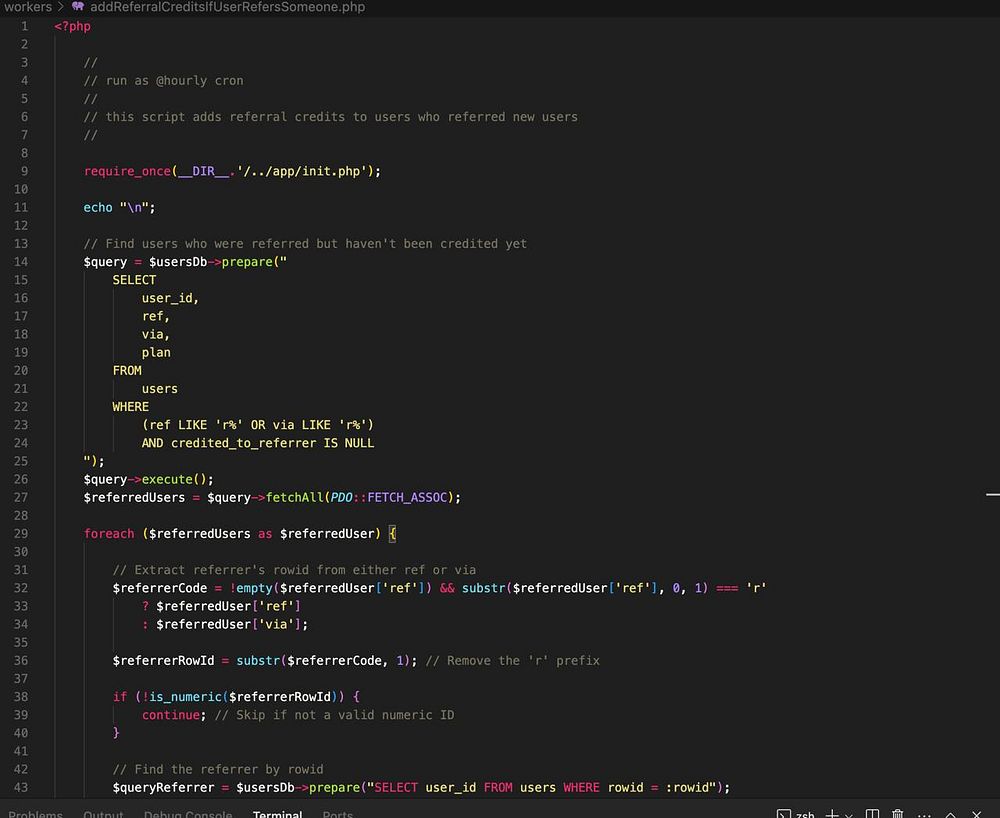Open the workers folder breadcrumb
The image size is (1000, 818).
[x=28, y=7]
